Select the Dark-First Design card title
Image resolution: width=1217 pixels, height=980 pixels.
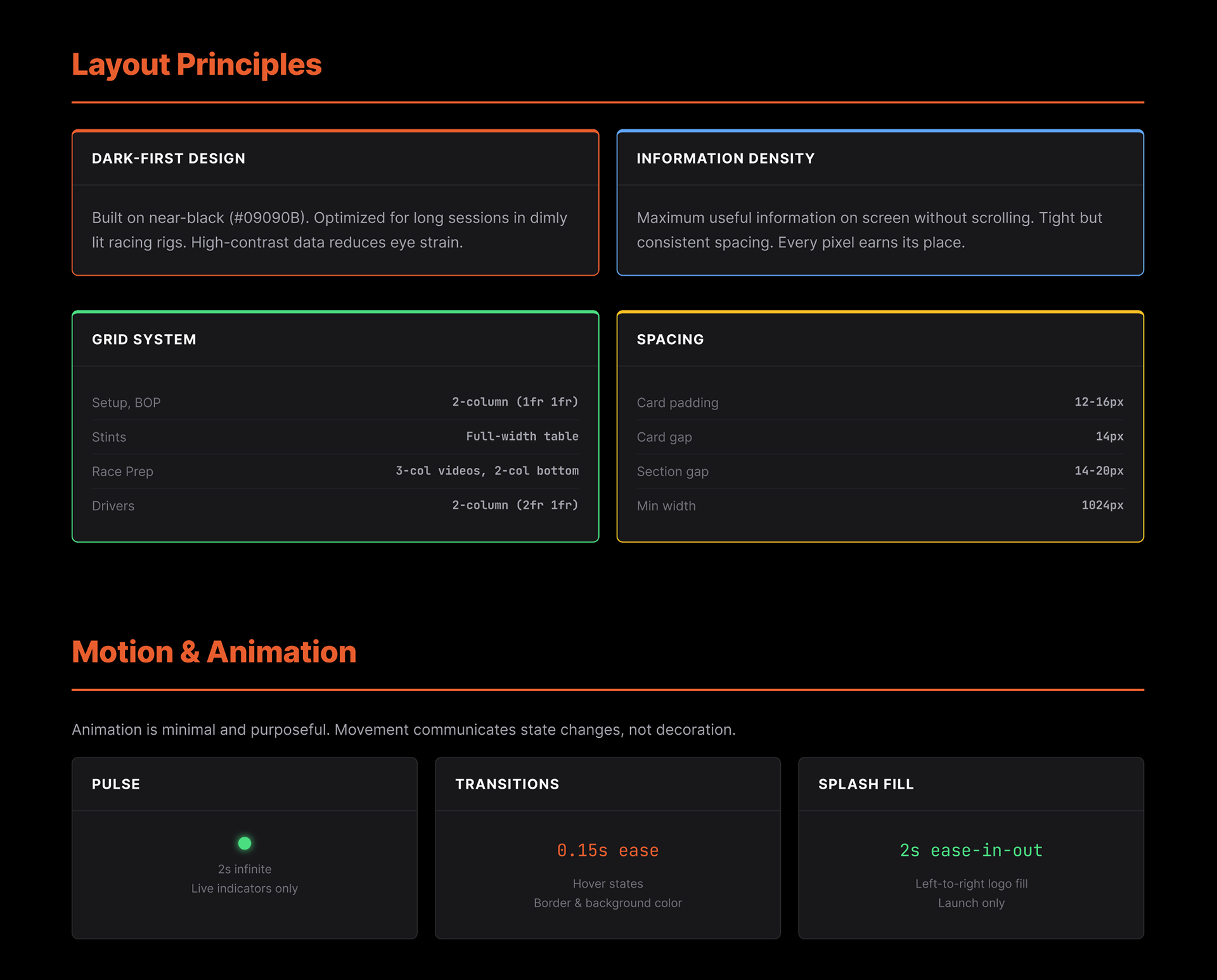[169, 158]
